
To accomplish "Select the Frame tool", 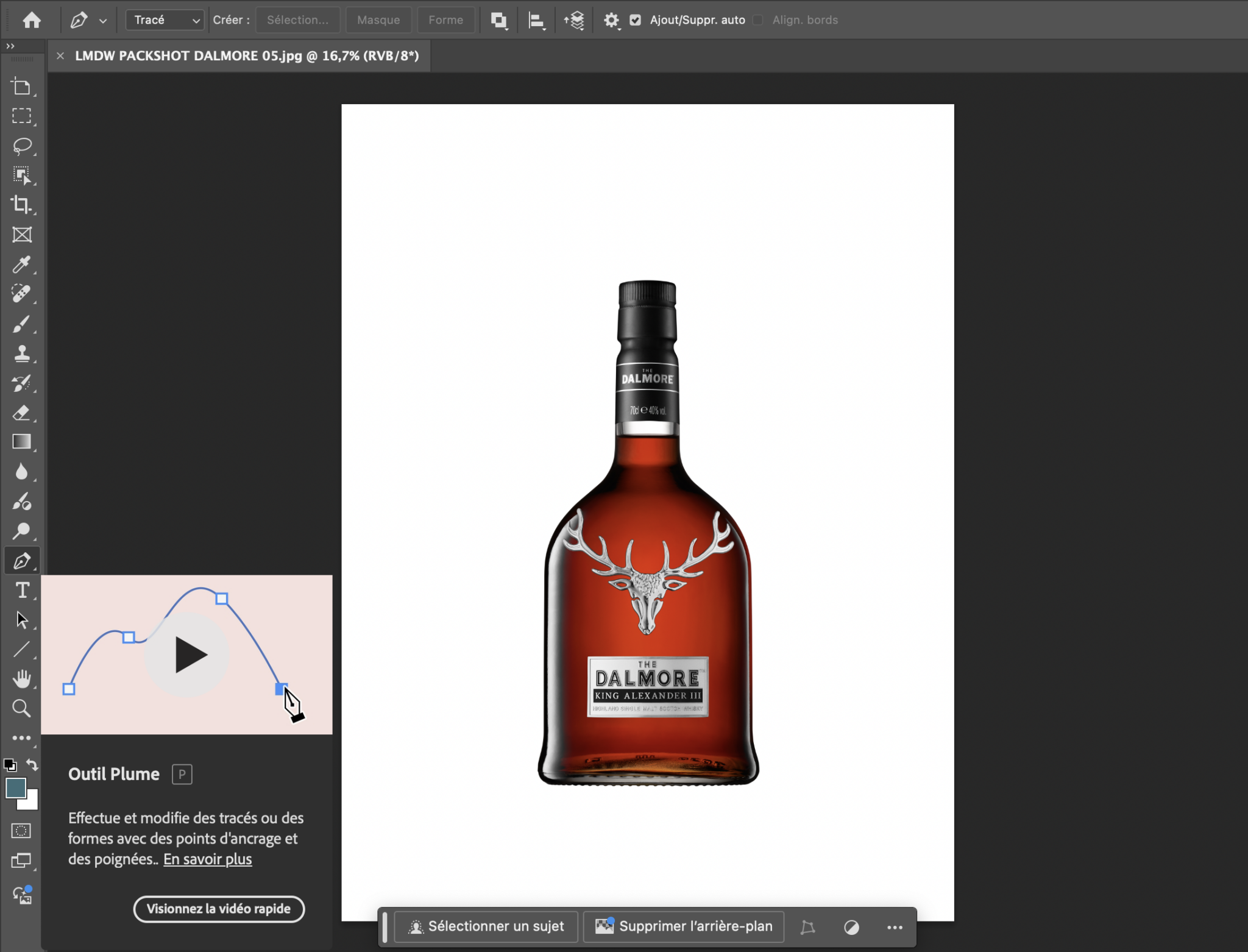I will pos(22,235).
